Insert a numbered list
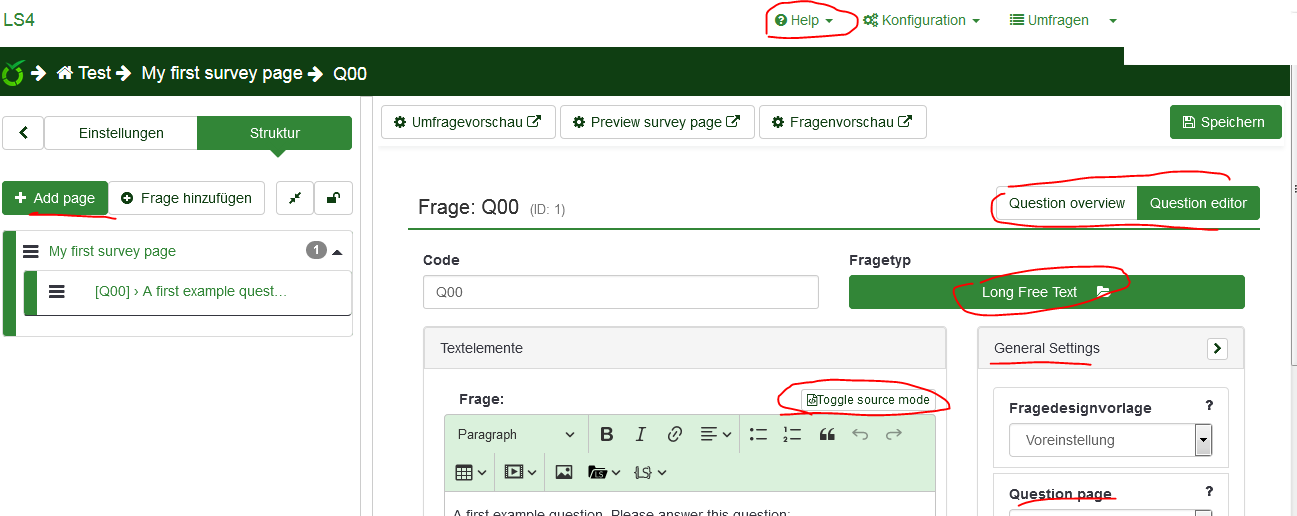This screenshot has height=516, width=1297. click(x=792, y=434)
